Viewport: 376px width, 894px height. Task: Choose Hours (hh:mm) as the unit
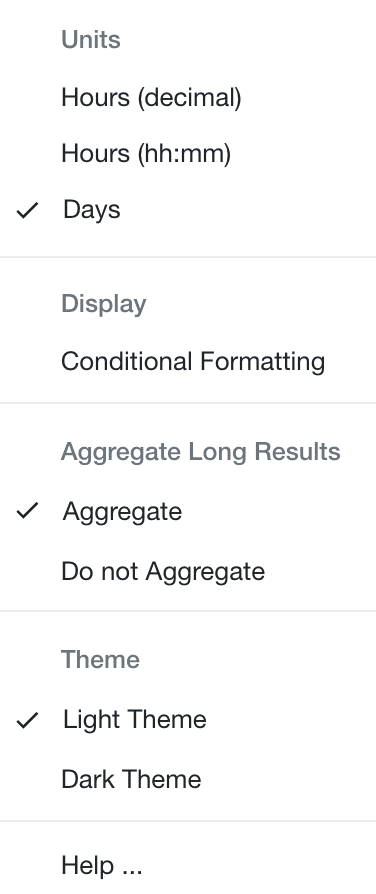(x=188, y=153)
